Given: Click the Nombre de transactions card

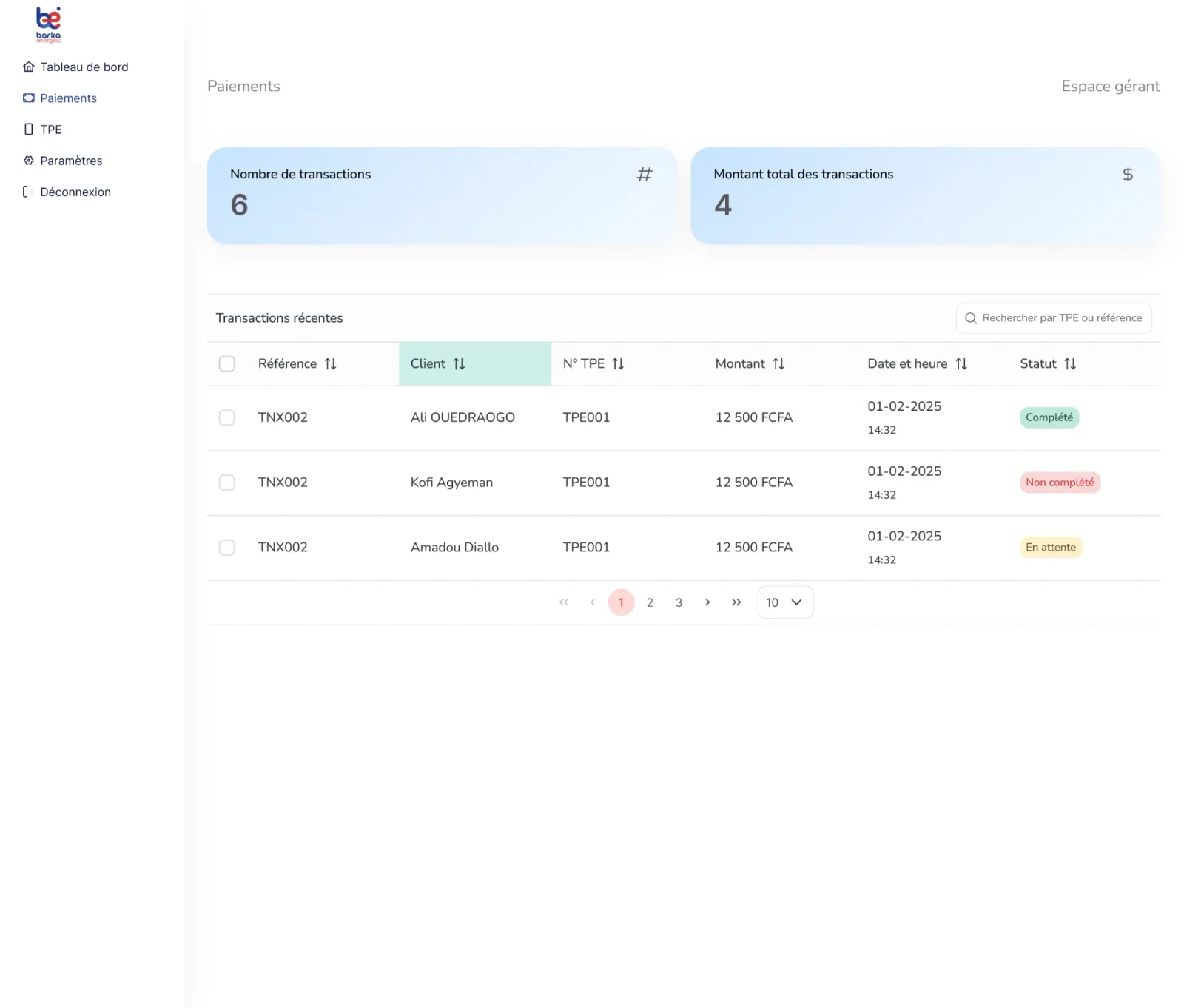Looking at the screenshot, I should (442, 196).
